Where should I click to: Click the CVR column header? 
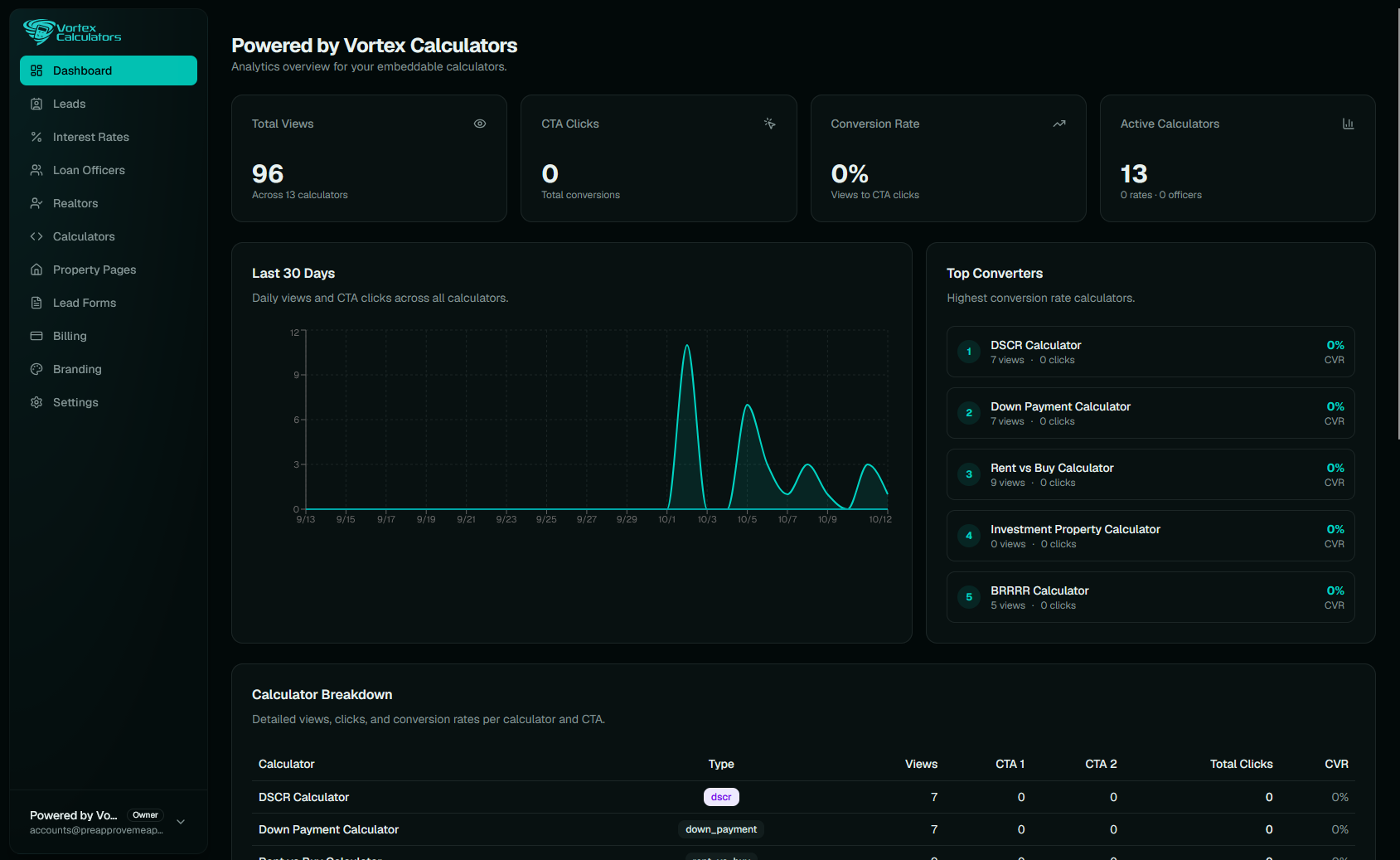point(1336,764)
